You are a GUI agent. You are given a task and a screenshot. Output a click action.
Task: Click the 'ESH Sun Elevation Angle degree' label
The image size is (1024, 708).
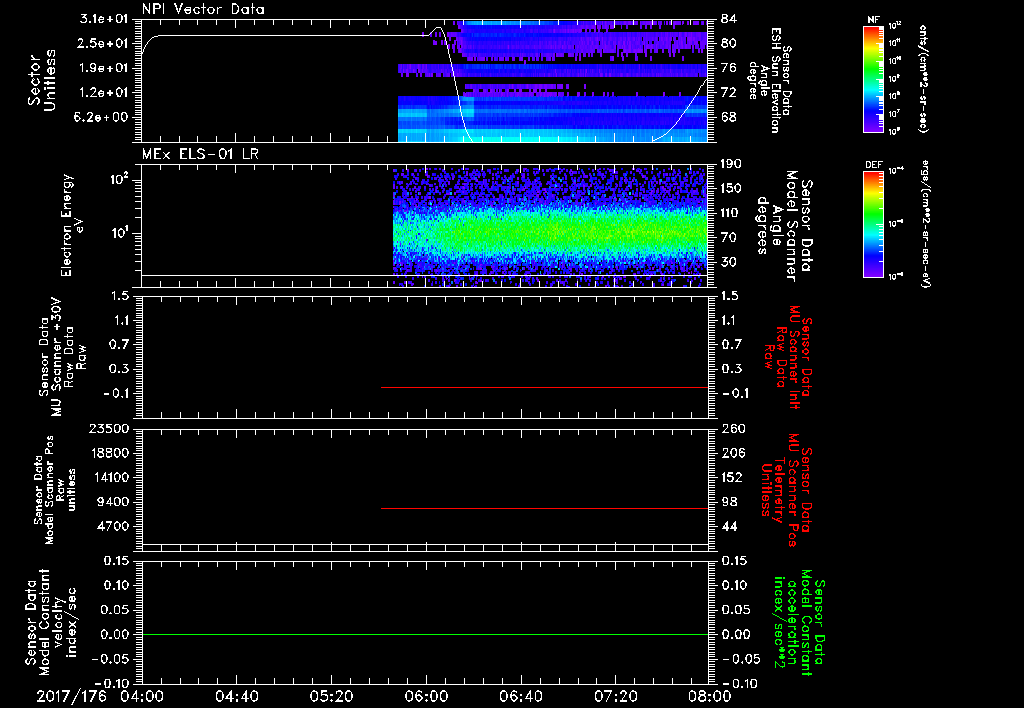[769, 80]
